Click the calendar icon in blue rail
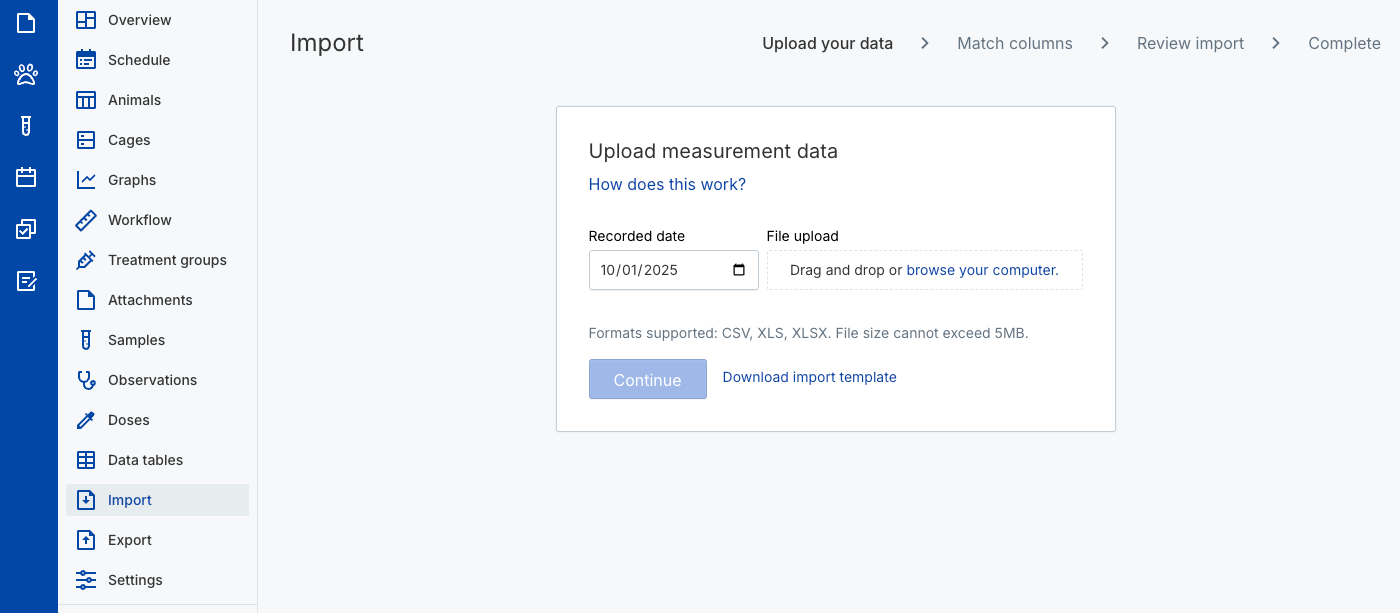1400x613 pixels. click(x=26, y=178)
